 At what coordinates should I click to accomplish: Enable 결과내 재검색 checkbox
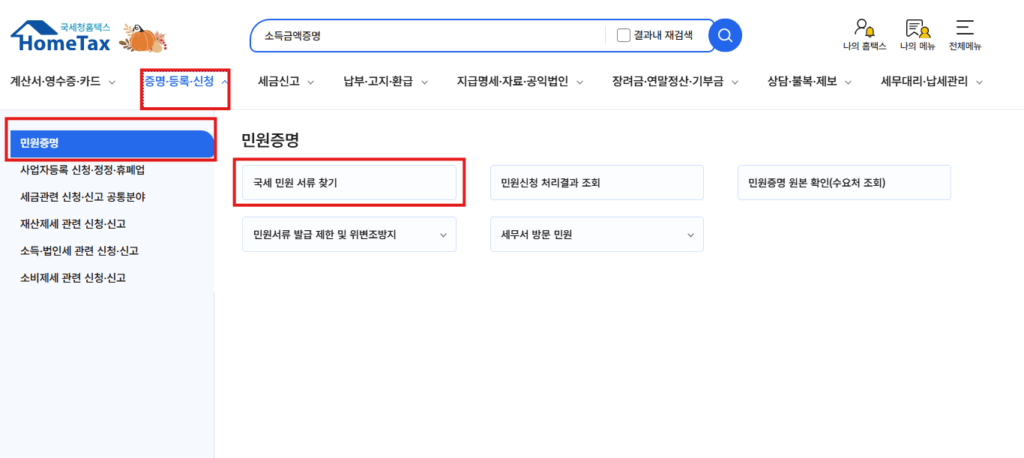tap(624, 36)
